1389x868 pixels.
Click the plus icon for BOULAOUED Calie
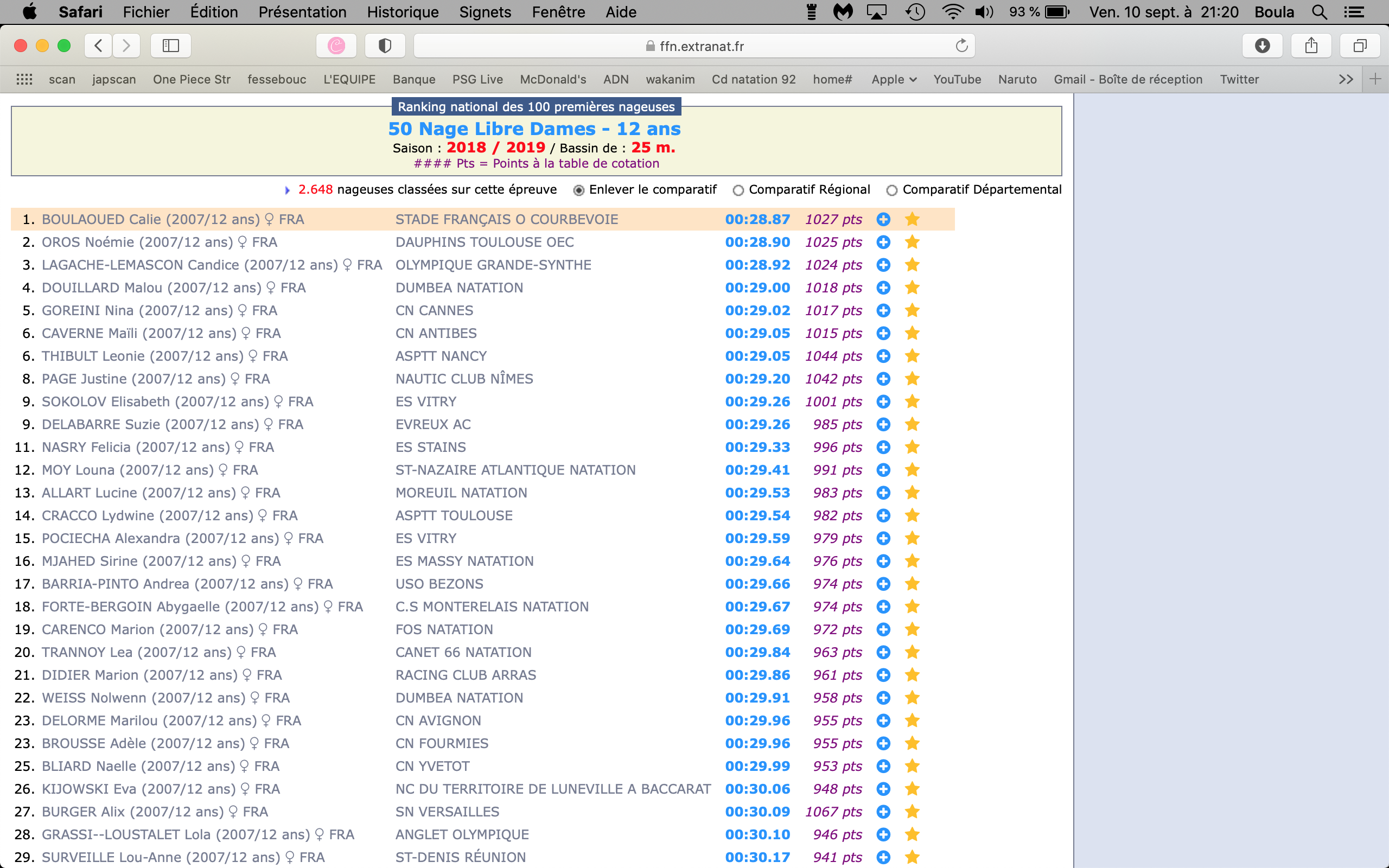click(x=883, y=219)
